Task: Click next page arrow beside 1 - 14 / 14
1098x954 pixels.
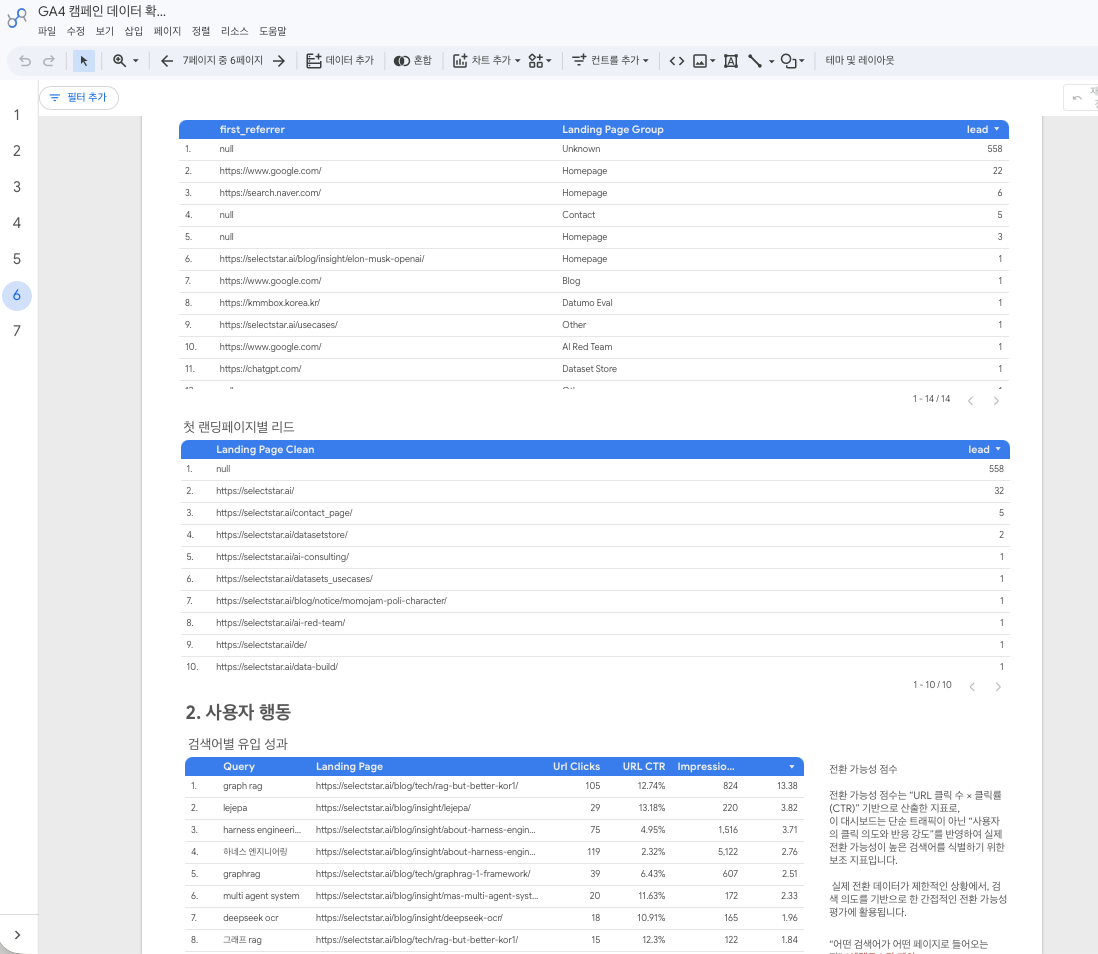Action: pyautogui.click(x=996, y=401)
